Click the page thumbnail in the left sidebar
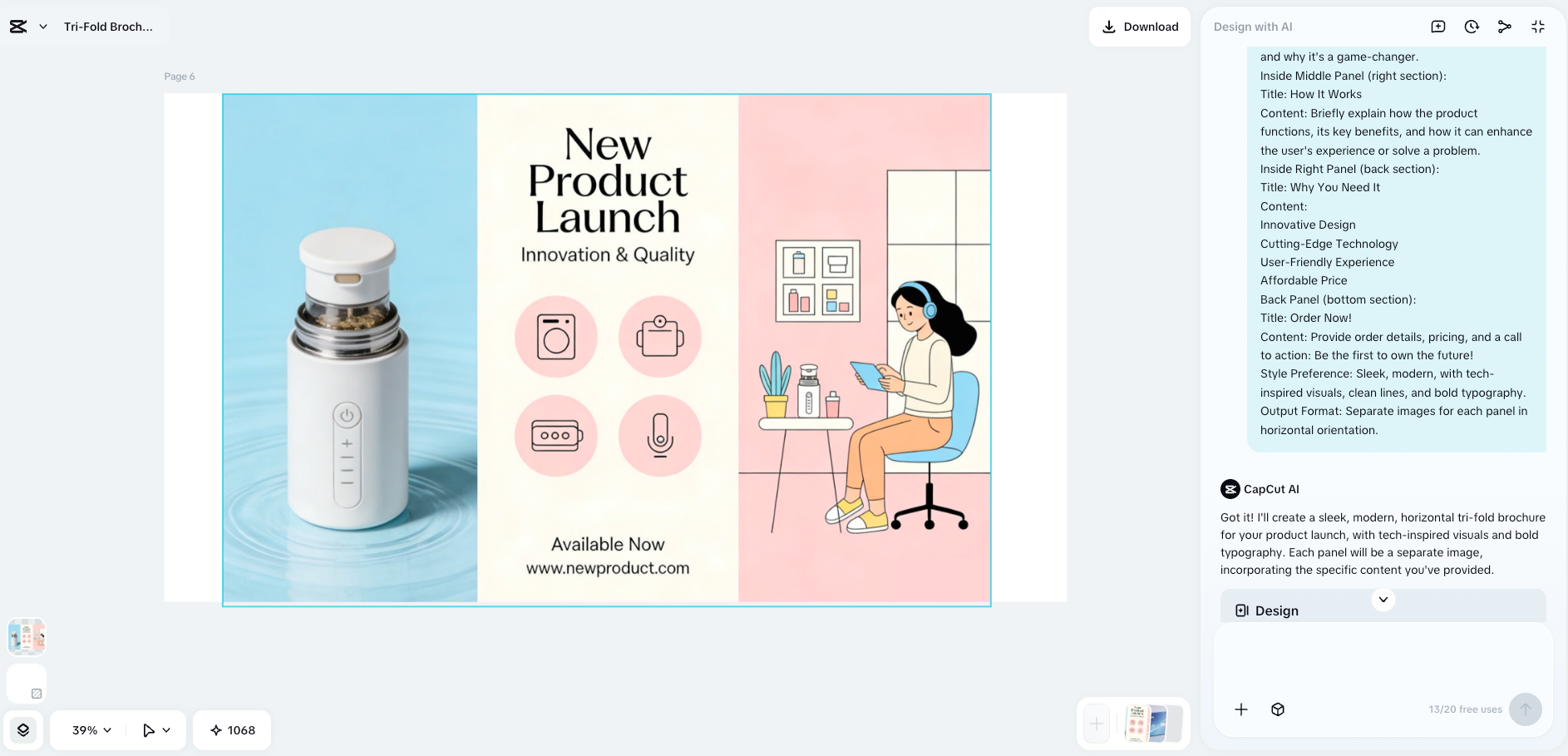1568x756 pixels. [26, 635]
